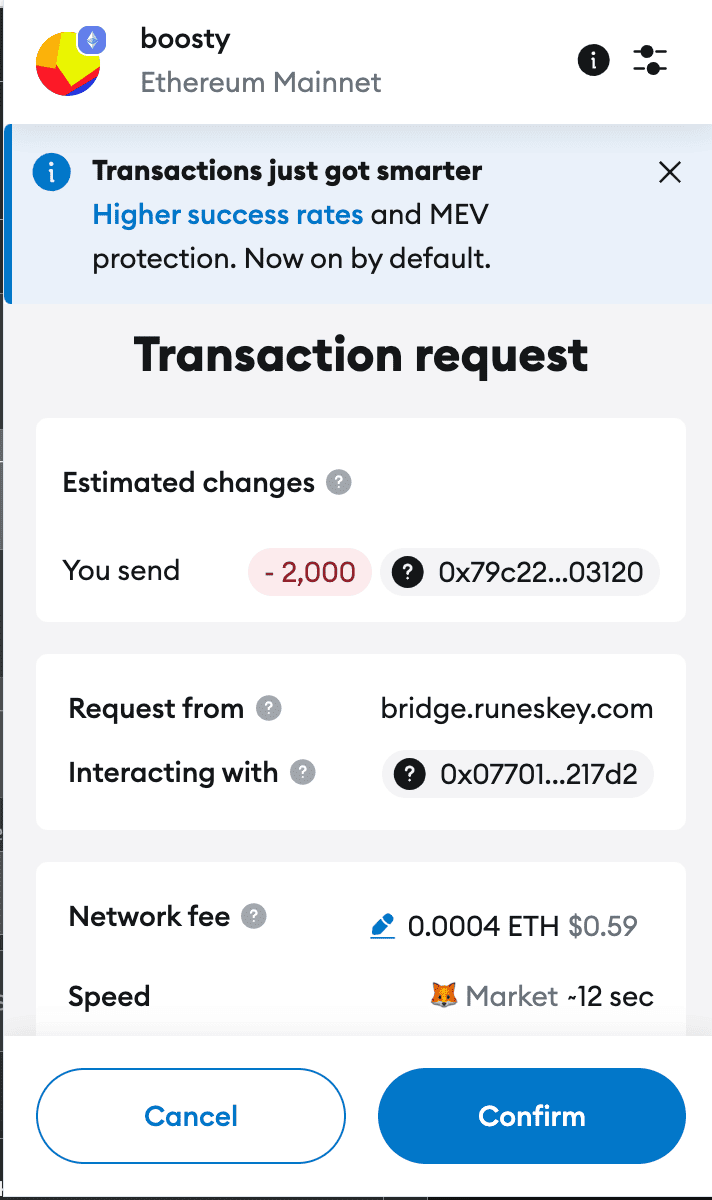This screenshot has width=712, height=1200.
Task: Click Ethereum Mainnet network name
Action: click(x=261, y=82)
